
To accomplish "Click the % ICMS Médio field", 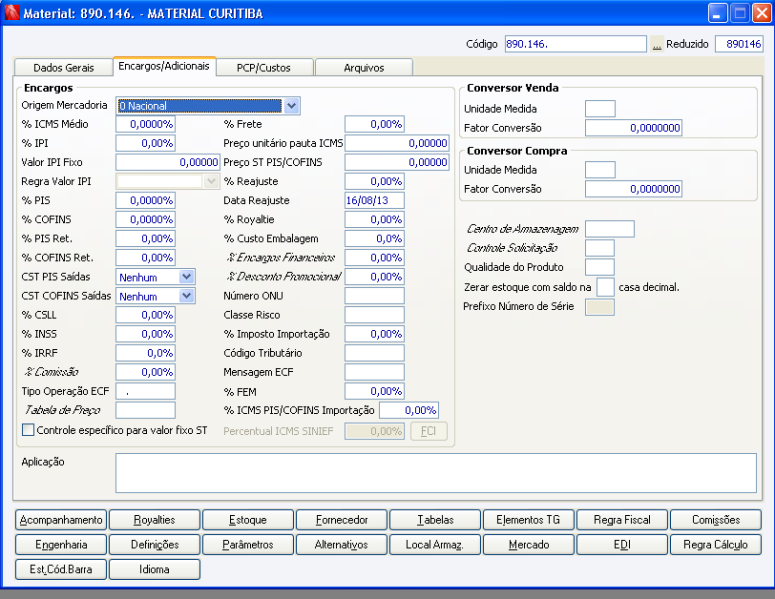I will point(146,124).
